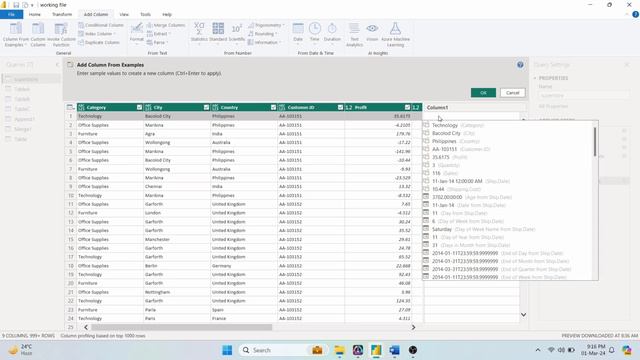Switch to the View tab
The image size is (640, 360).
(x=124, y=14)
